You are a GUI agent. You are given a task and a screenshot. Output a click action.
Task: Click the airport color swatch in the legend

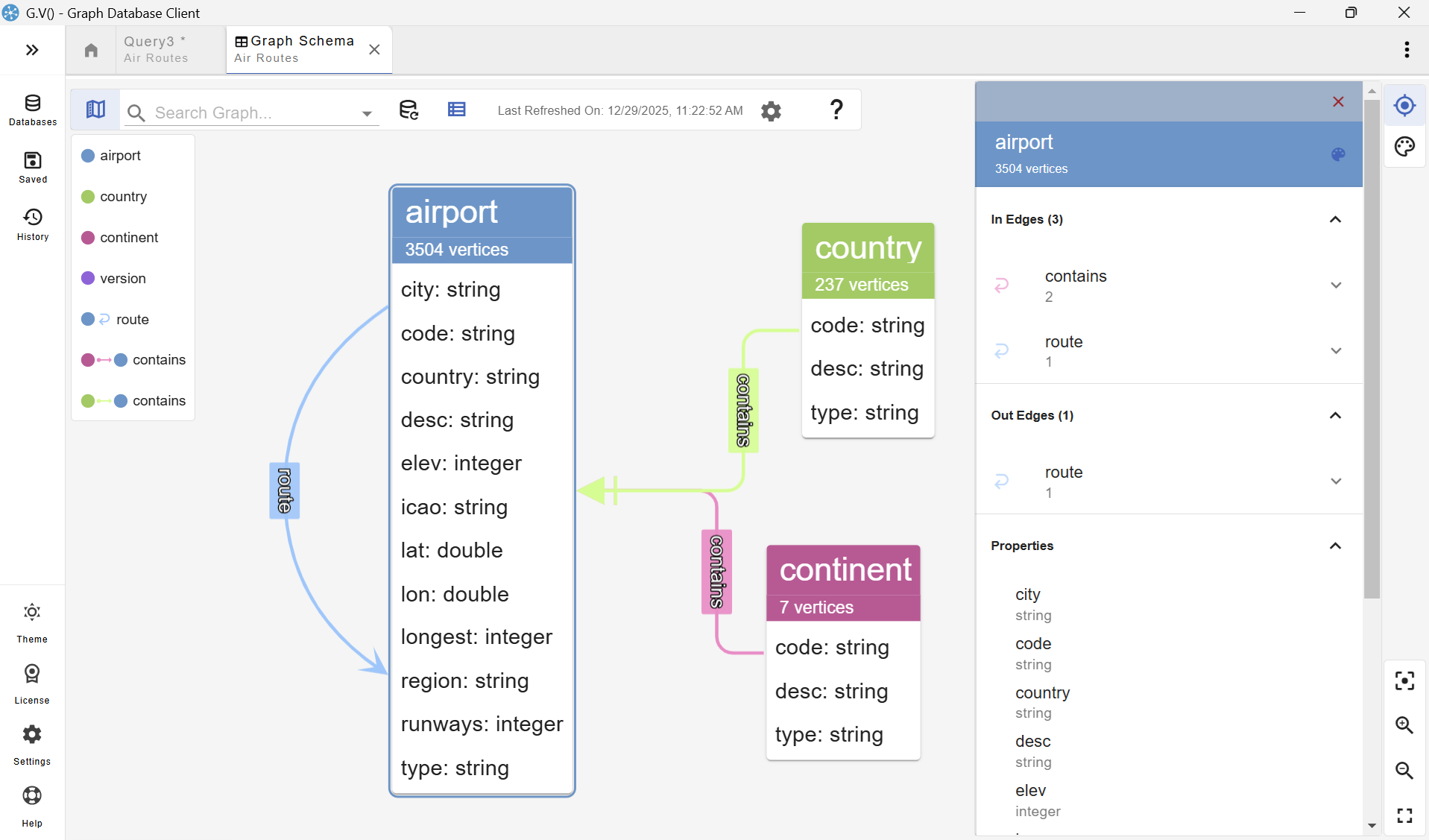(88, 155)
